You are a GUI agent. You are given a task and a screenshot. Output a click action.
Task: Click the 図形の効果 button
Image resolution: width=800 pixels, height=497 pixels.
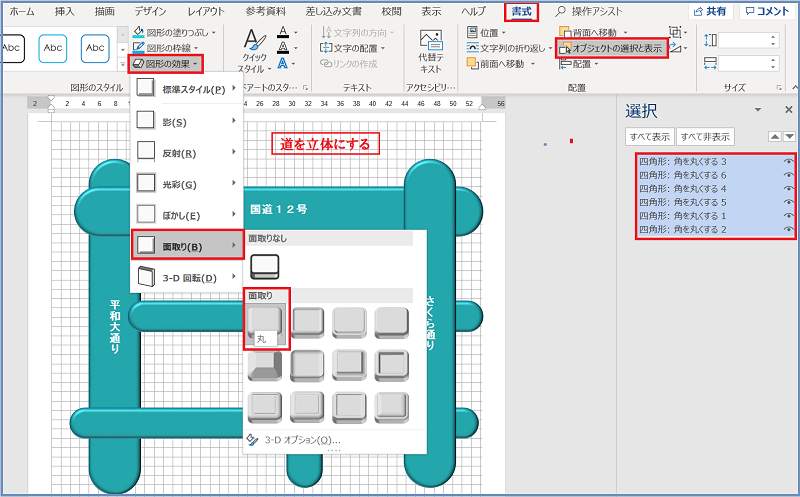(166, 64)
